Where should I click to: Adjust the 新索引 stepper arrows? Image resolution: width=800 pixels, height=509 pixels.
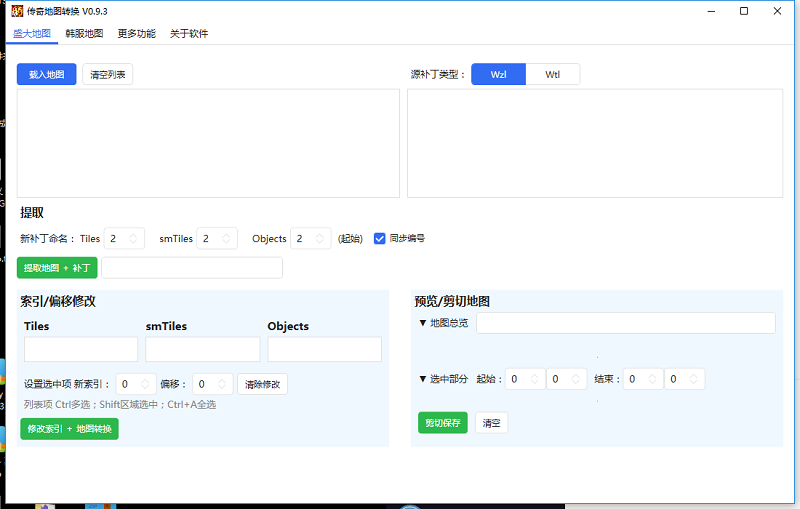(145, 384)
